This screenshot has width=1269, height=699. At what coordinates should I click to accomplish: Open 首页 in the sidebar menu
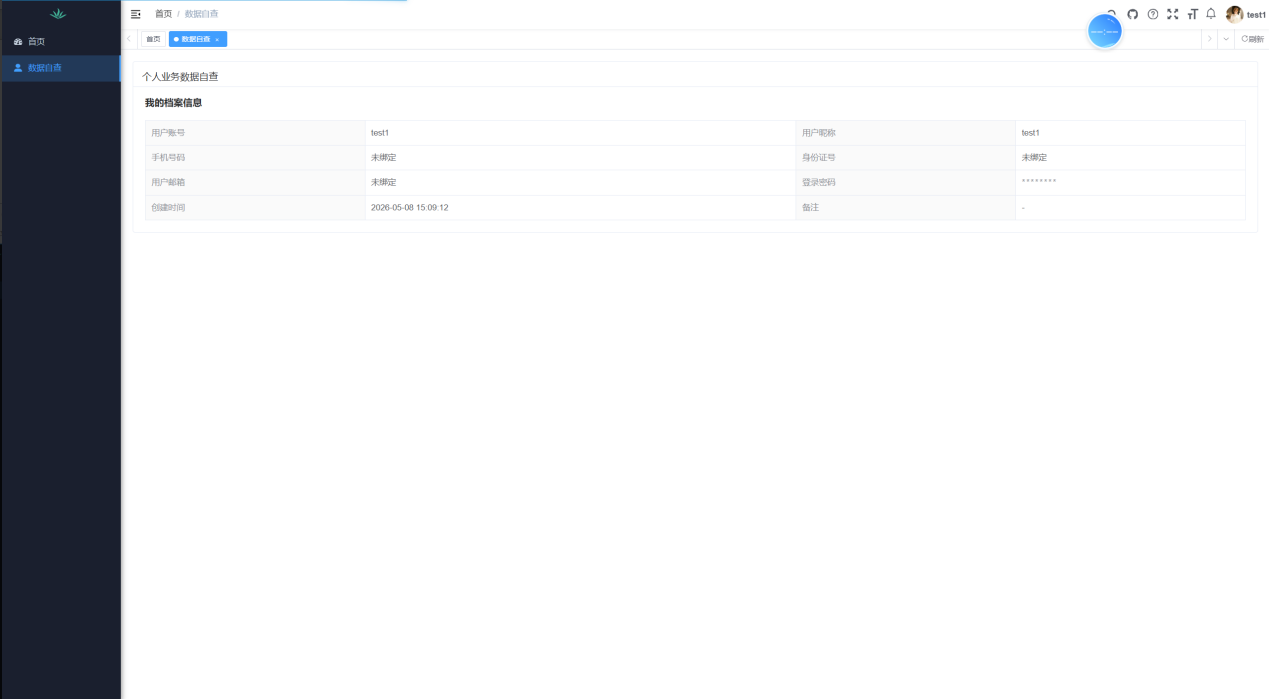pyautogui.click(x=61, y=42)
